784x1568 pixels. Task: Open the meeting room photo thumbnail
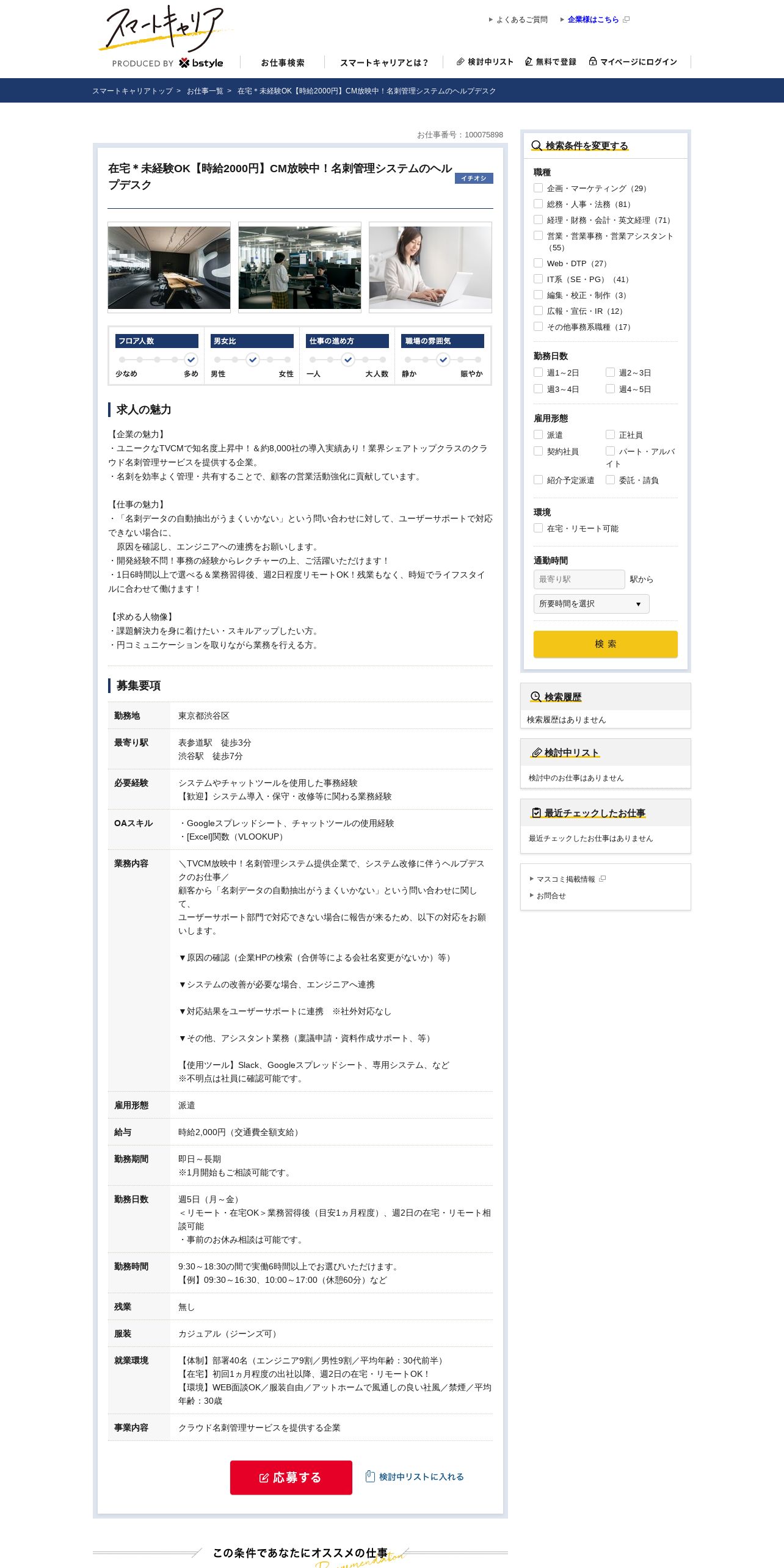[169, 267]
